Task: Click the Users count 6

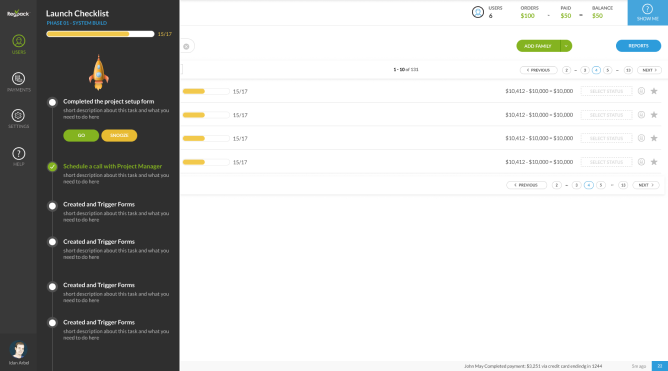Action: (491, 16)
